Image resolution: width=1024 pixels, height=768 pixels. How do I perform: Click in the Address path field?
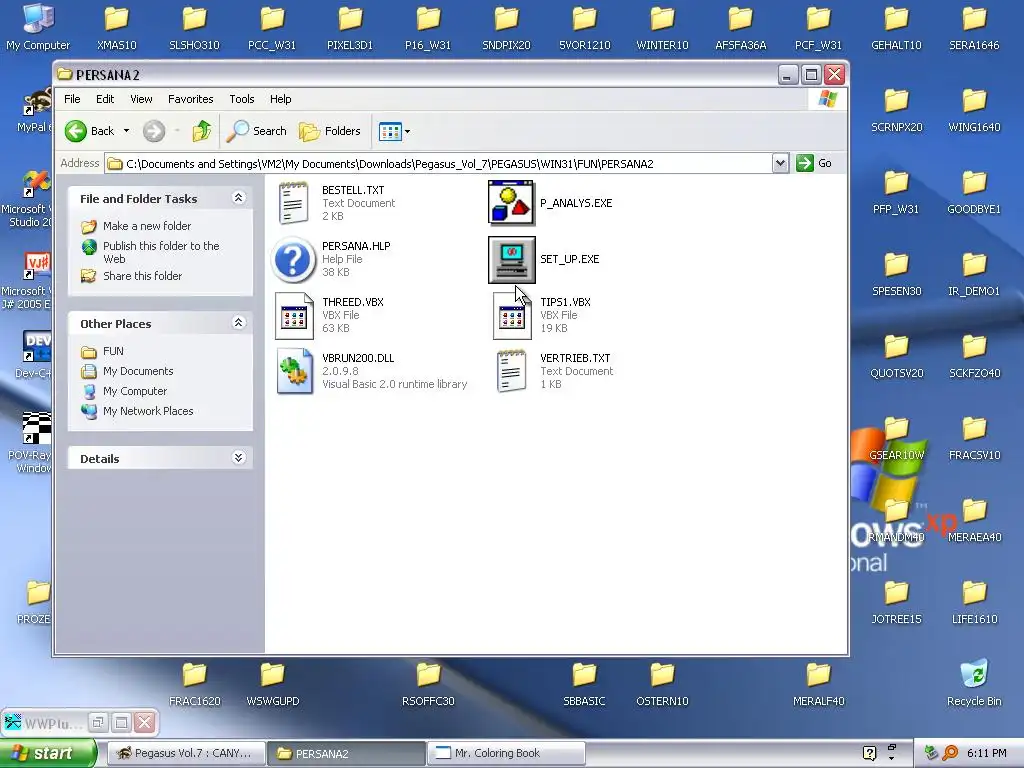[x=438, y=164]
